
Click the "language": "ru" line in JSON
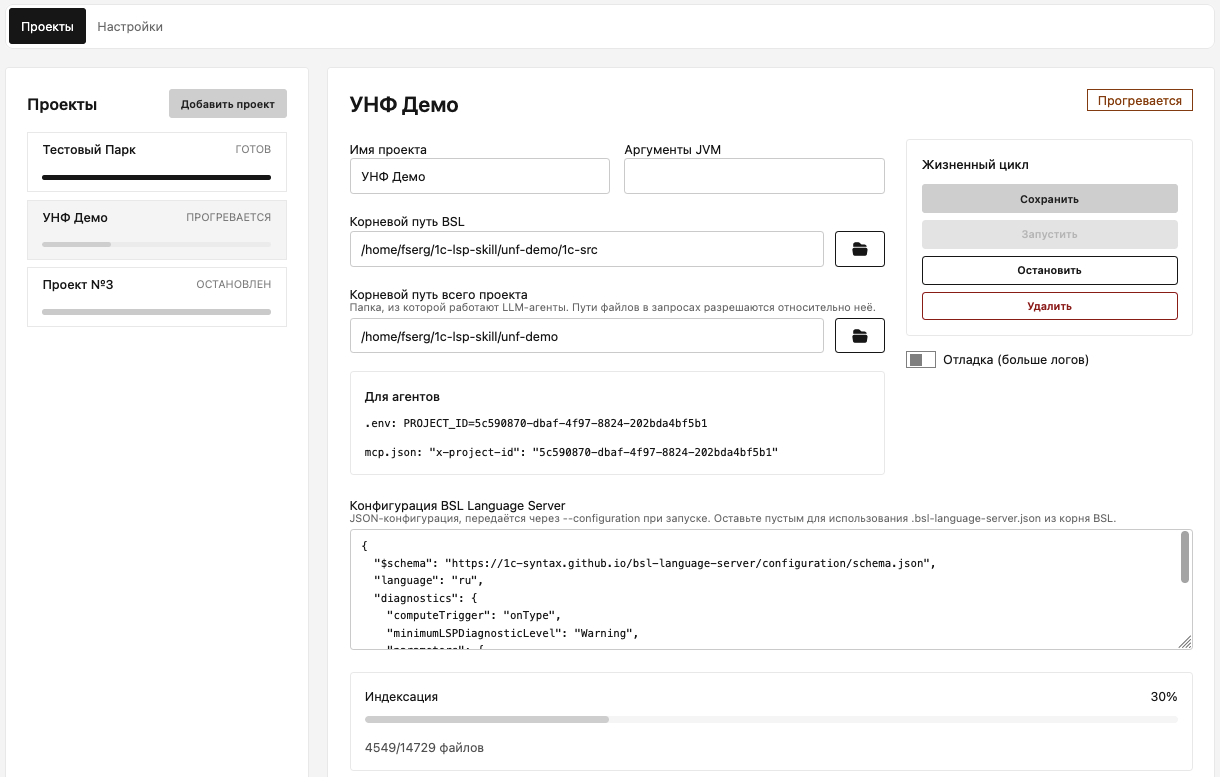(429, 579)
